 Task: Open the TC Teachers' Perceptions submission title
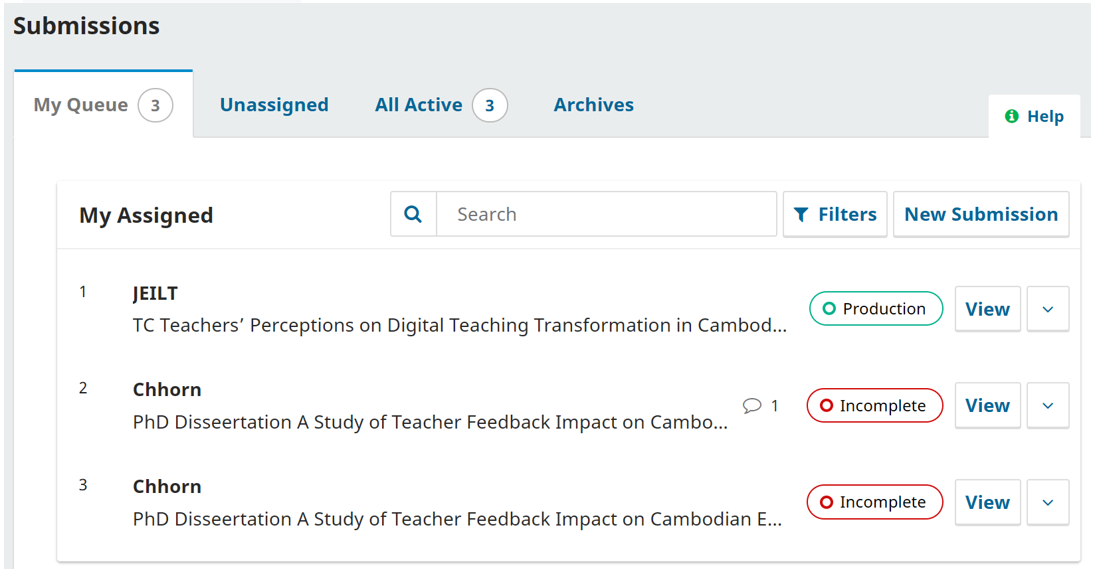(x=459, y=326)
